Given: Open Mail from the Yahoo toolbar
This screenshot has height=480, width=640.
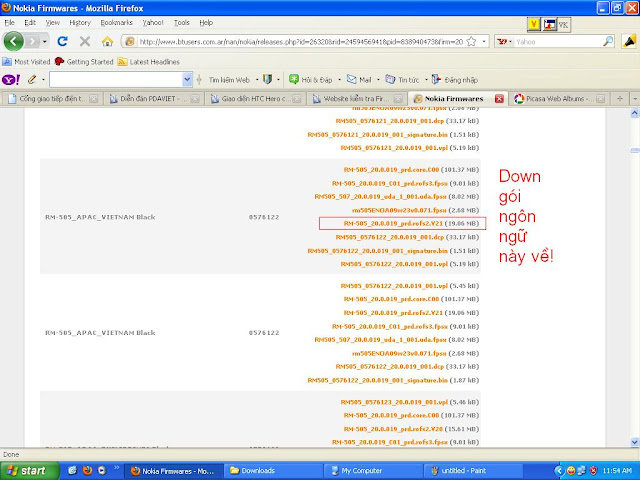Looking at the screenshot, I should [x=359, y=80].
